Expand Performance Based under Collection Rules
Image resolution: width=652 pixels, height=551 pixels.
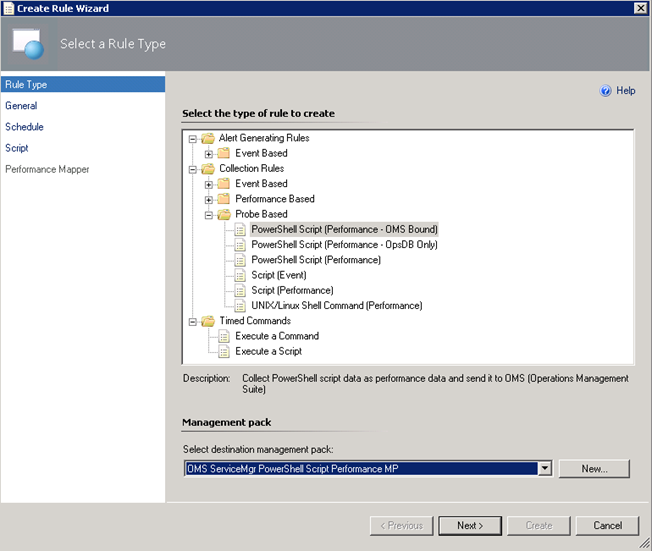pyautogui.click(x=208, y=199)
